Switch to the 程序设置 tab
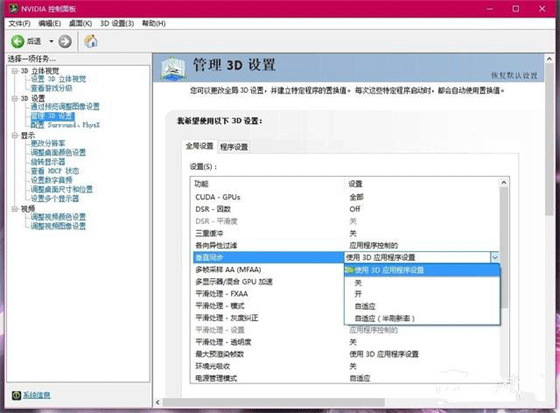Image resolution: width=560 pixels, height=413 pixels. click(234, 147)
